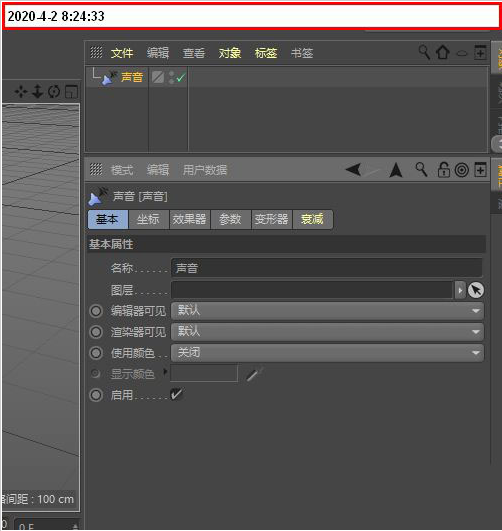Open the 模式 menu in Attribute Manager

(122, 170)
